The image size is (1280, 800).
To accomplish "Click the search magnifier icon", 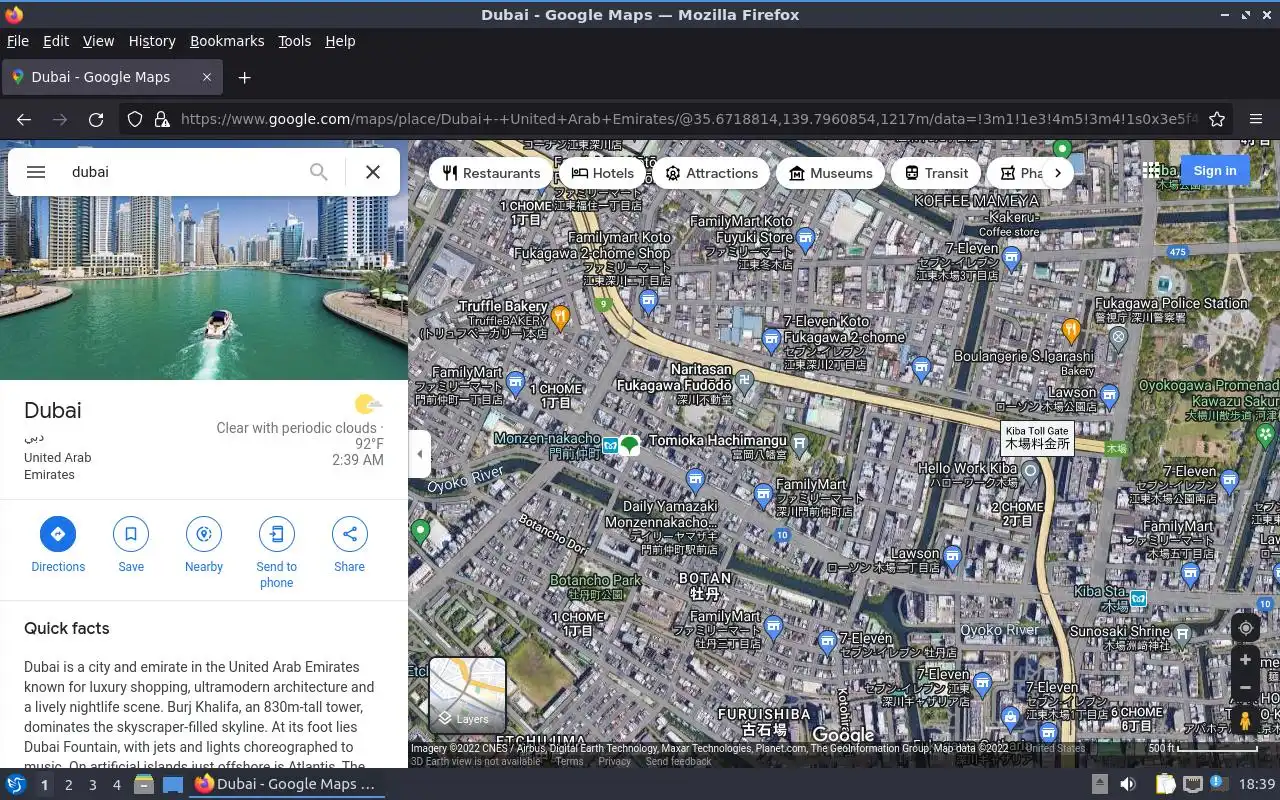I will [x=318, y=172].
